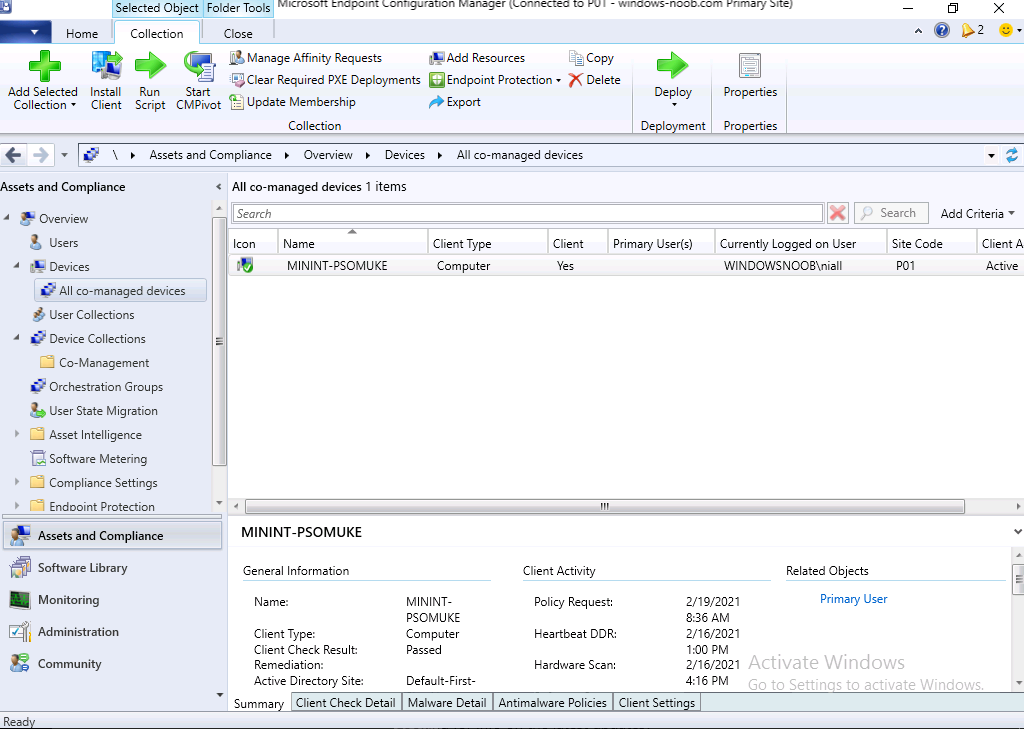Open the Malware Detail tab
This screenshot has width=1024, height=729.
point(447,703)
